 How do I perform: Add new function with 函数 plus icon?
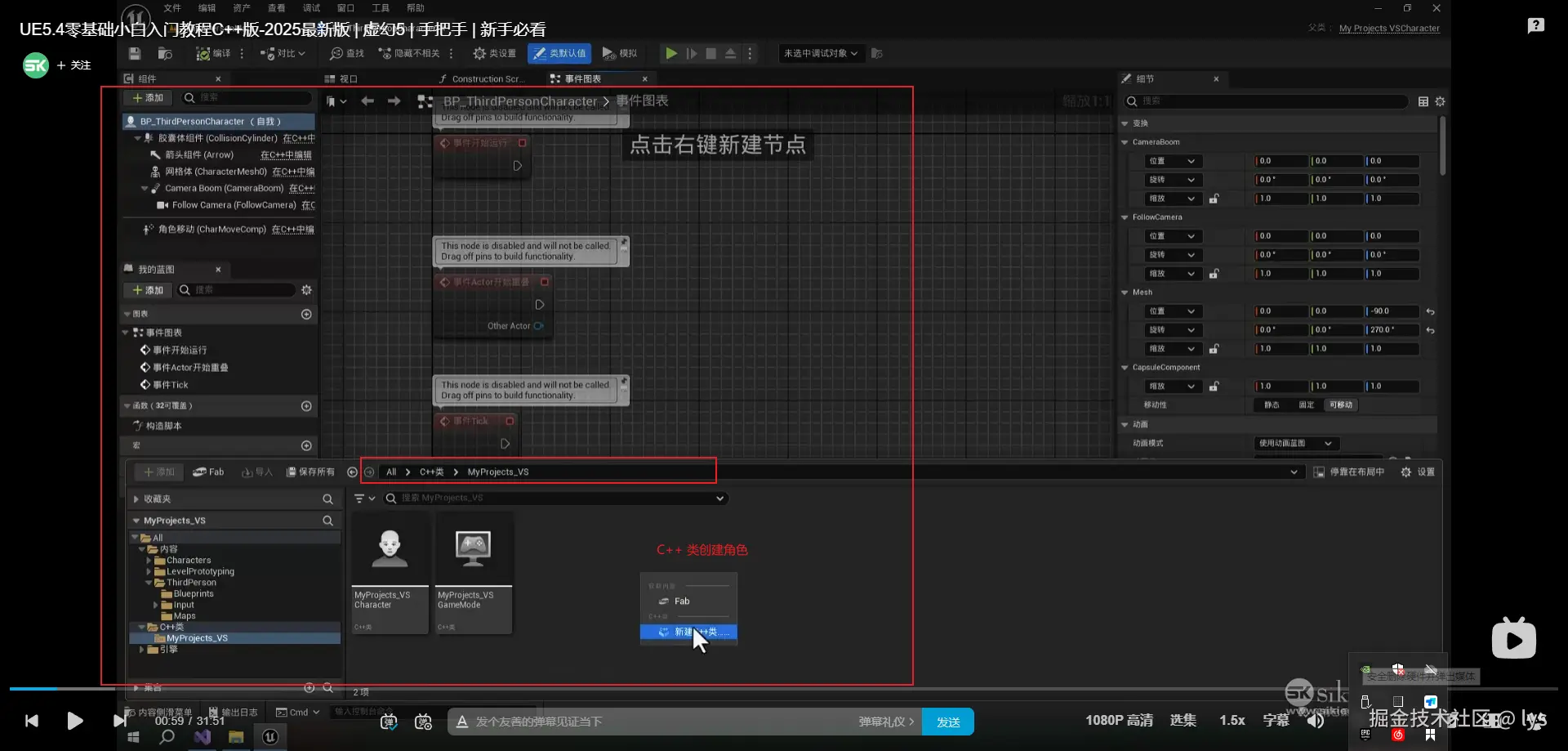click(306, 406)
